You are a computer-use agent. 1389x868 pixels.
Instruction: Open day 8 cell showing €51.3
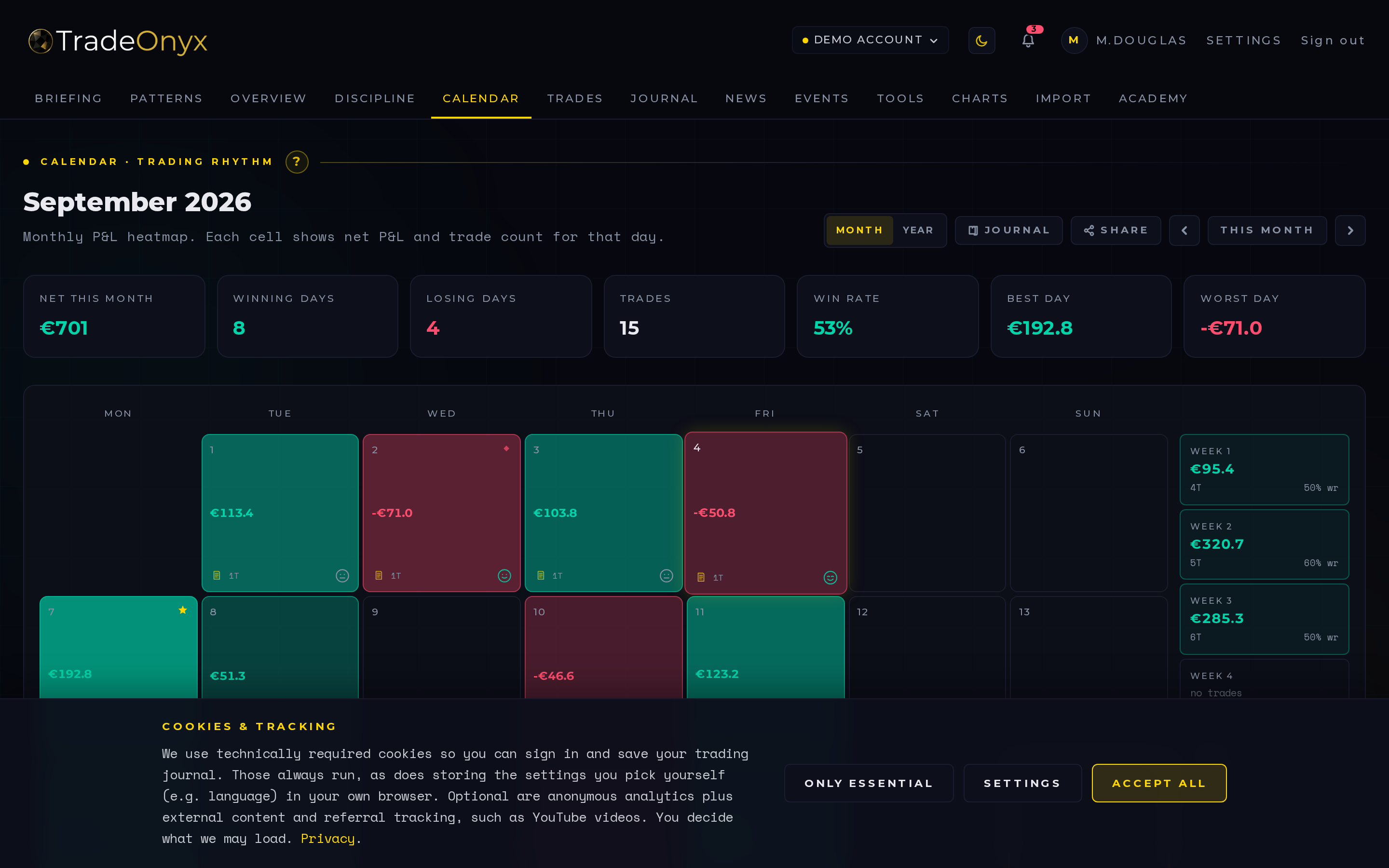coord(280,648)
